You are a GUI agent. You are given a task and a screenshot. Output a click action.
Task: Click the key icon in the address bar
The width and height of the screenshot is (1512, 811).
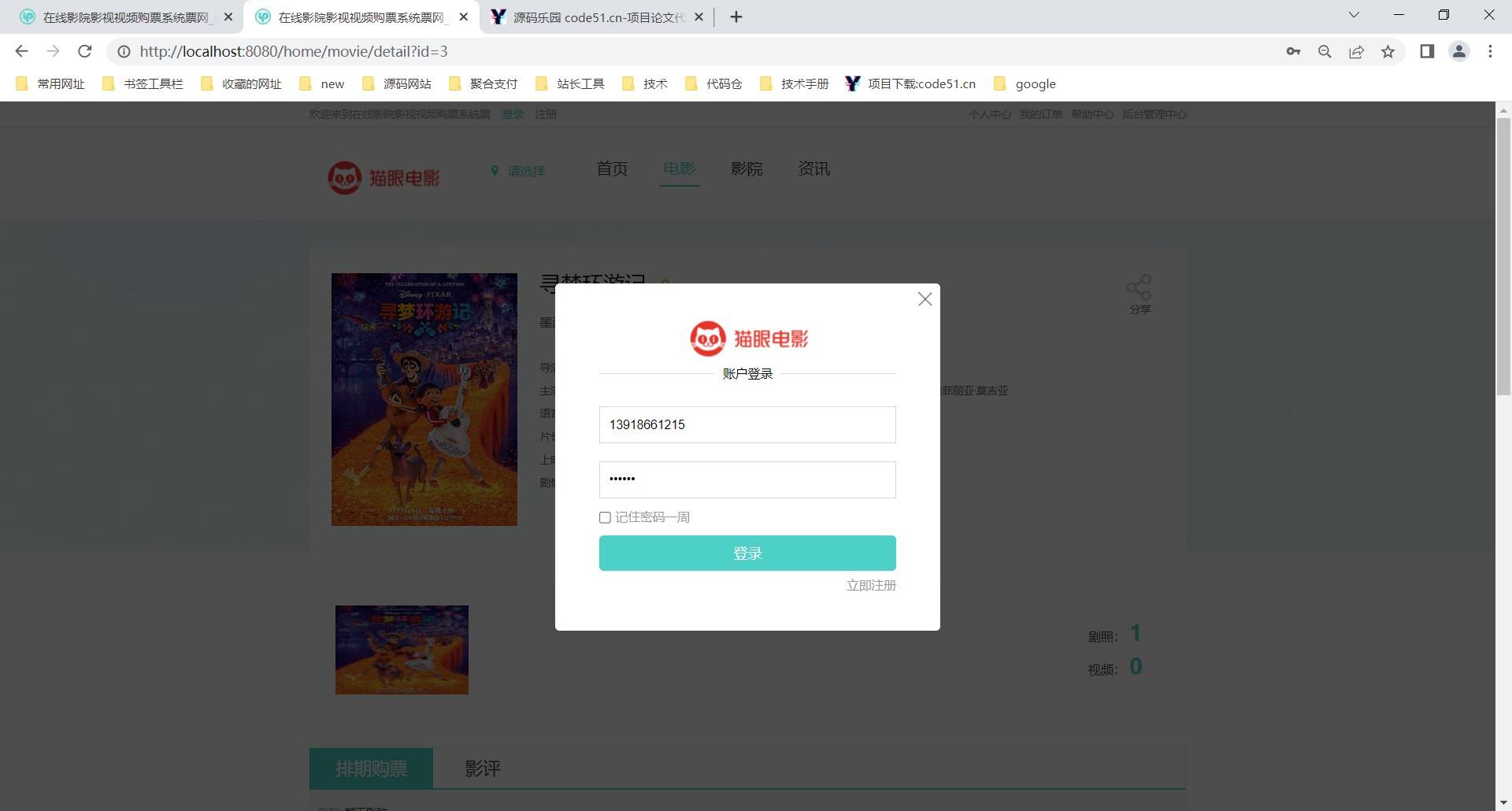click(x=1294, y=51)
